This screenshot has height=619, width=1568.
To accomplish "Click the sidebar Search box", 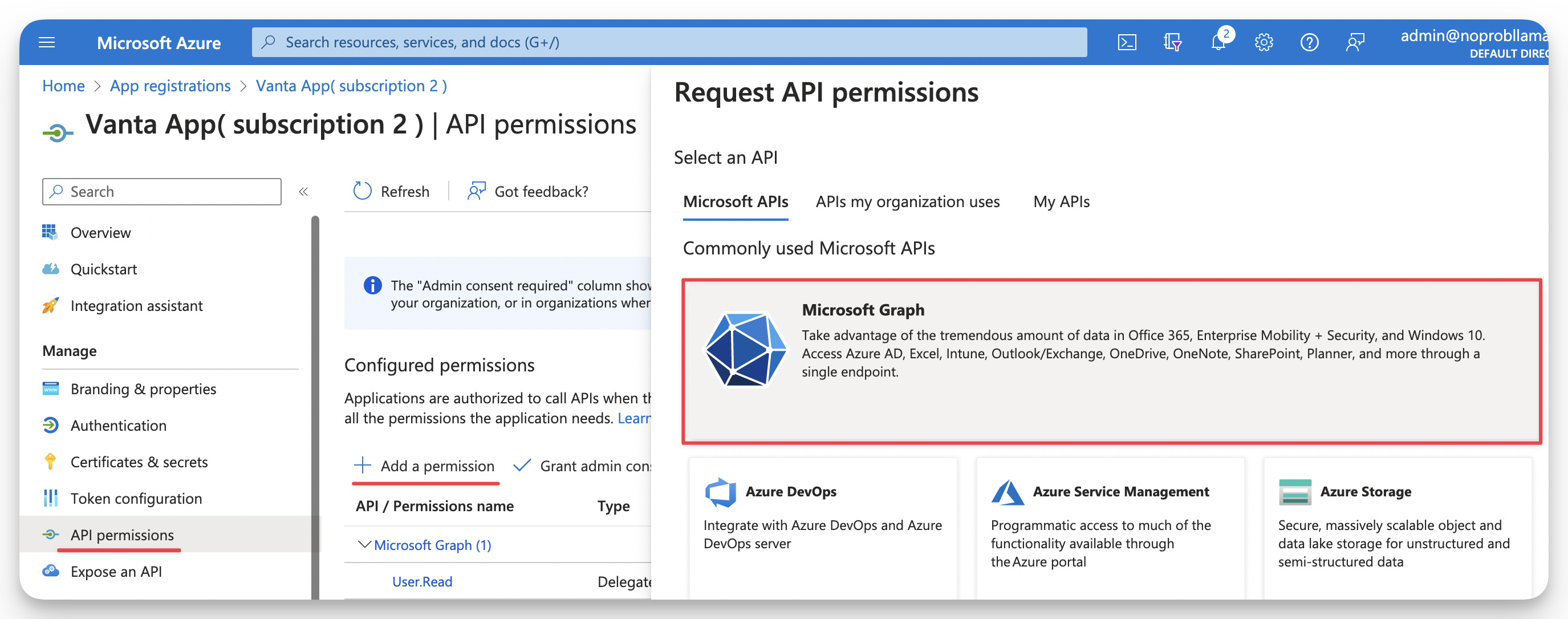I will (162, 191).
